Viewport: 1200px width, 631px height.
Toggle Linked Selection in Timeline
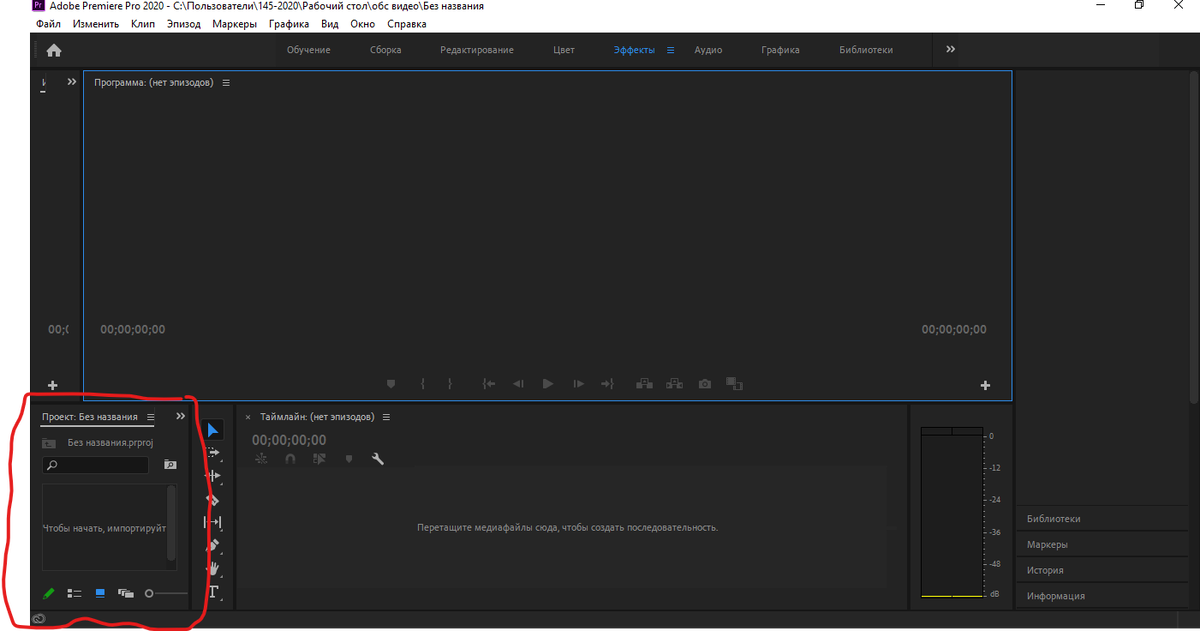click(x=320, y=459)
